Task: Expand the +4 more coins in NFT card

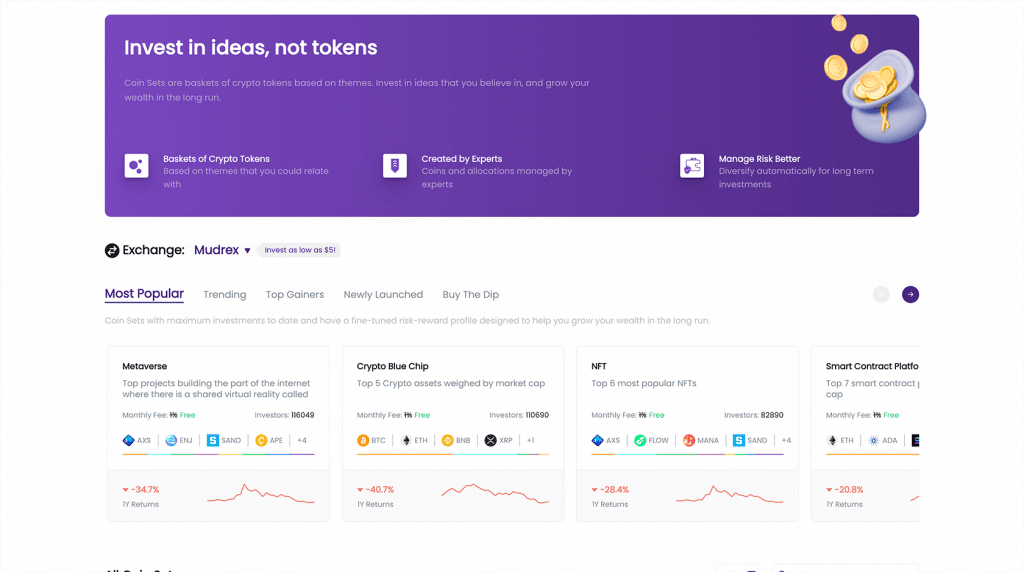Action: (x=786, y=440)
